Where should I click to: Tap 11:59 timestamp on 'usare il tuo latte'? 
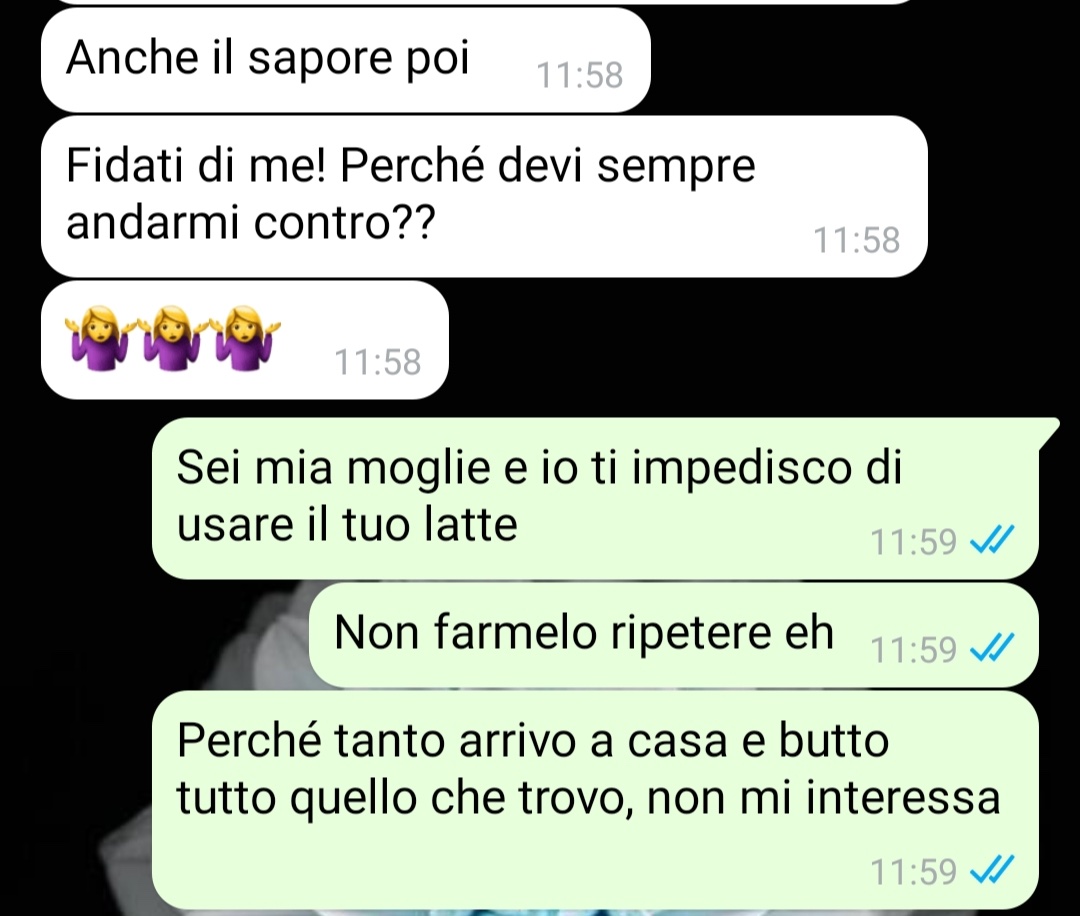913,541
